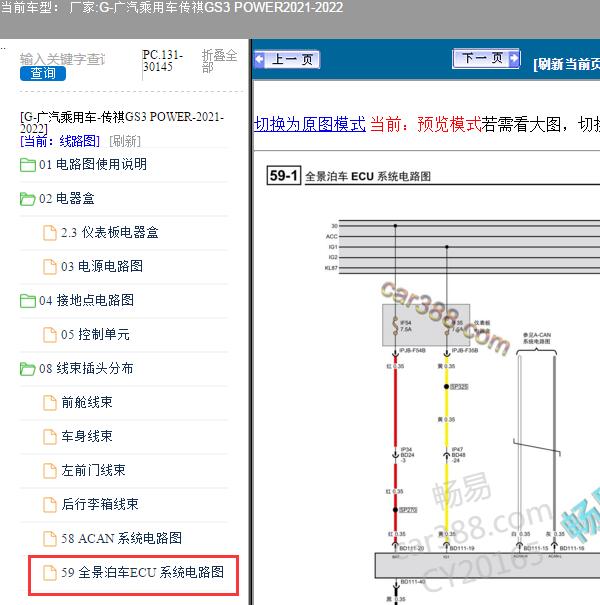
Task: Click the PC.131-30145 text
Action: point(162,61)
